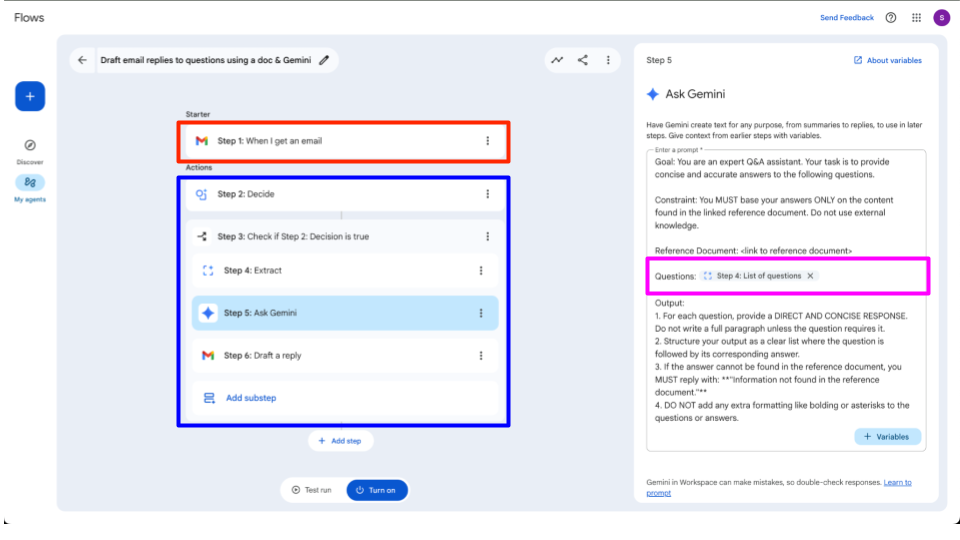Image resolution: width=960 pixels, height=540 pixels.
Task: Click the back arrow next to flow title
Action: [82, 60]
